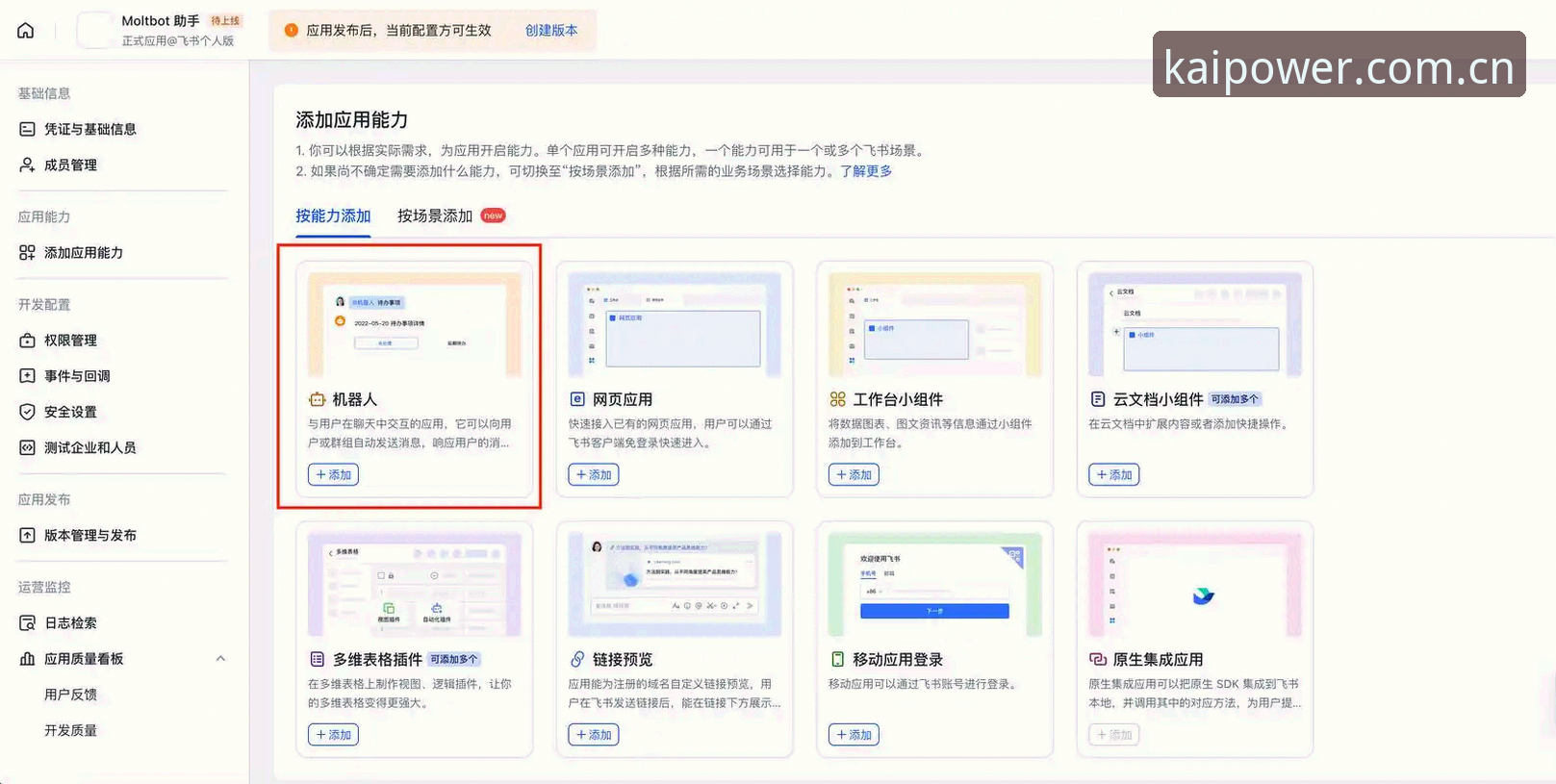Click the 添加应用能力 sidebar icon
1556x784 pixels.
click(x=27, y=252)
